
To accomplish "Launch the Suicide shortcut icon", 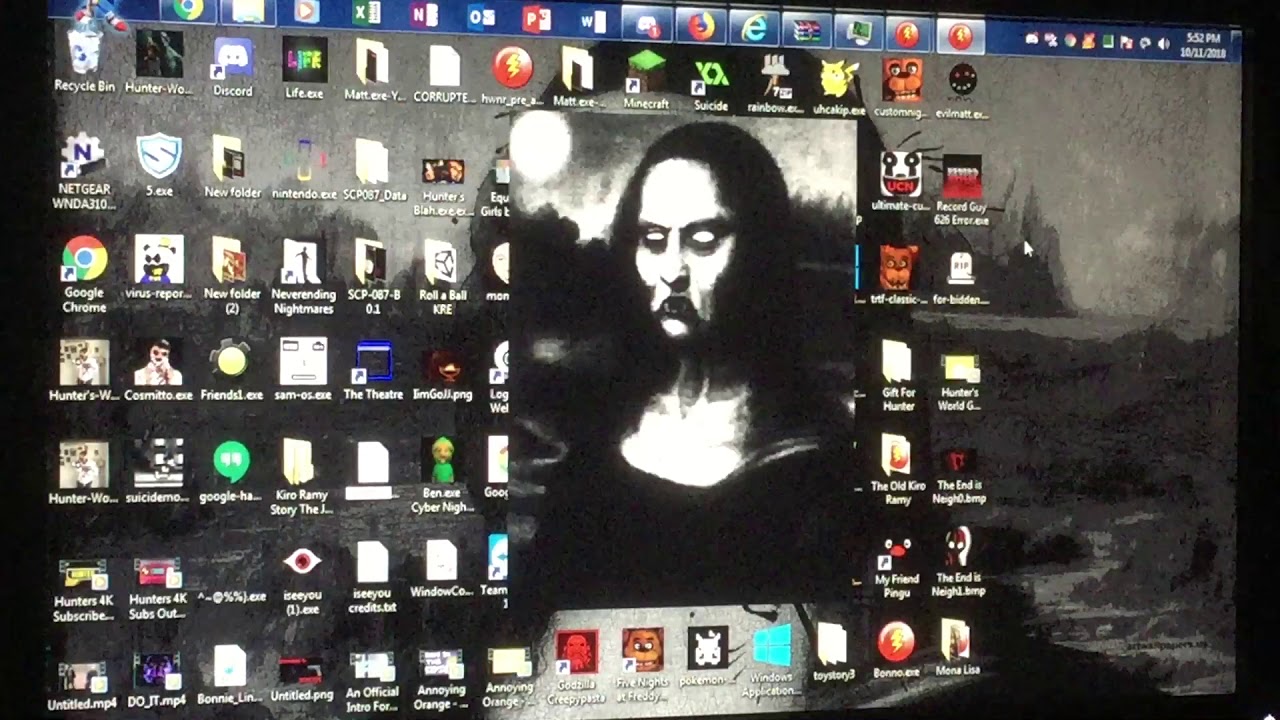I will pos(711,81).
